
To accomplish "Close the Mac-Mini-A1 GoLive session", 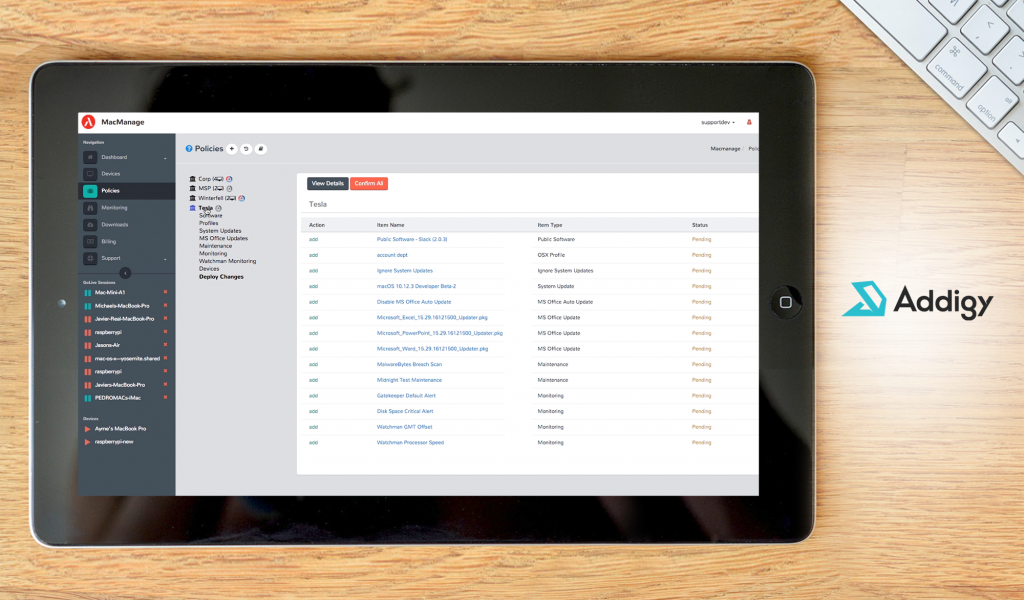I will [165, 292].
